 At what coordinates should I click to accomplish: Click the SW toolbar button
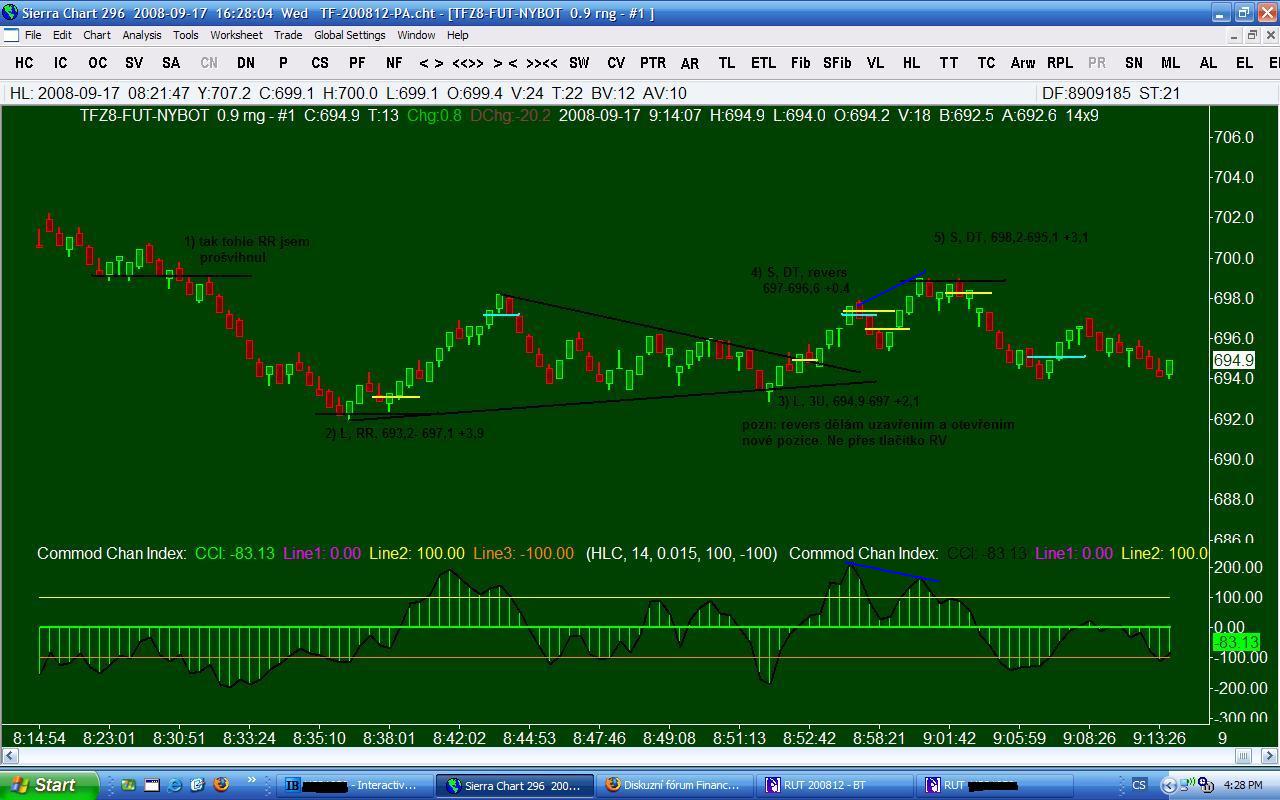579,62
